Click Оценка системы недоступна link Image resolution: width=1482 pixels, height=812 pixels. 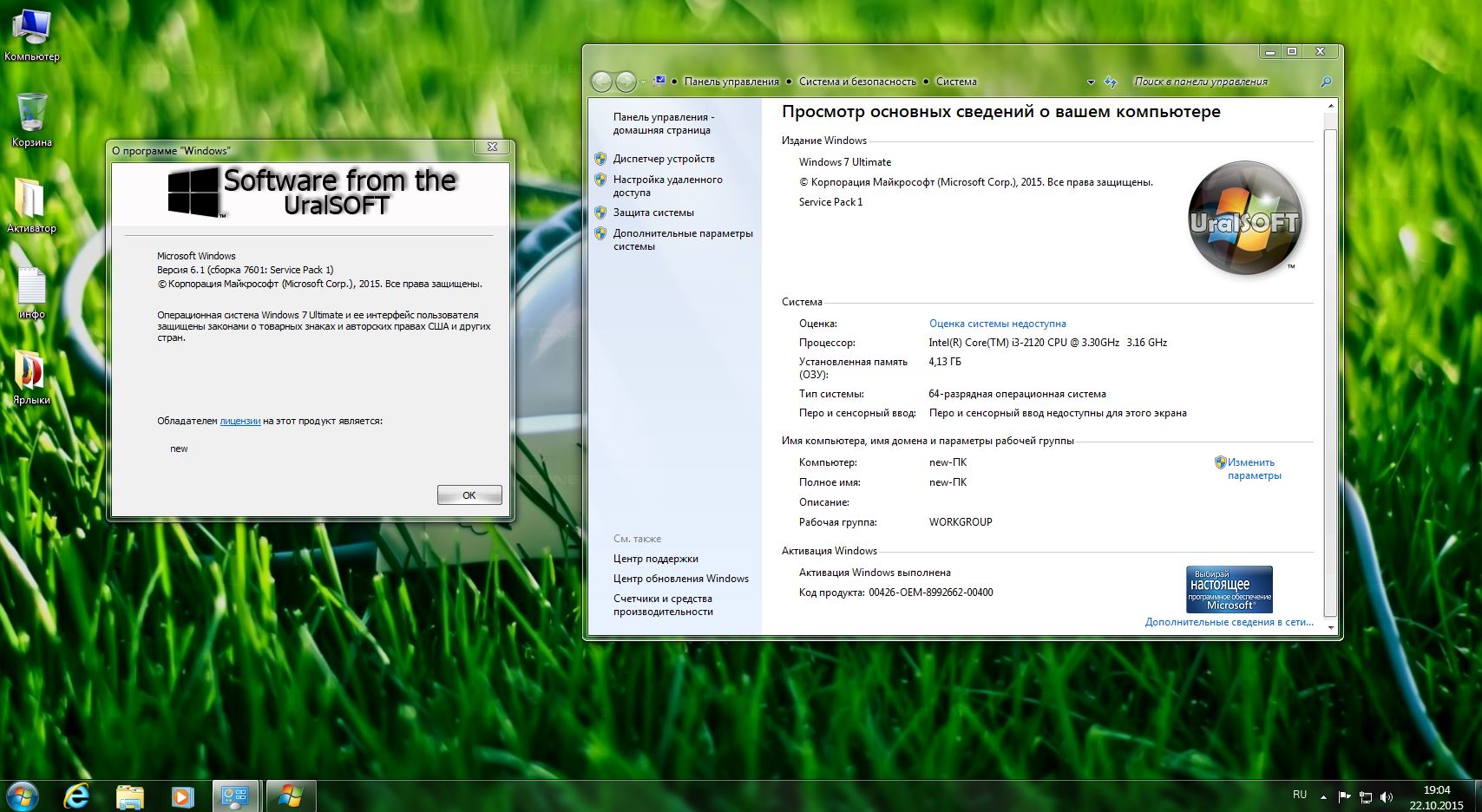[x=998, y=324]
